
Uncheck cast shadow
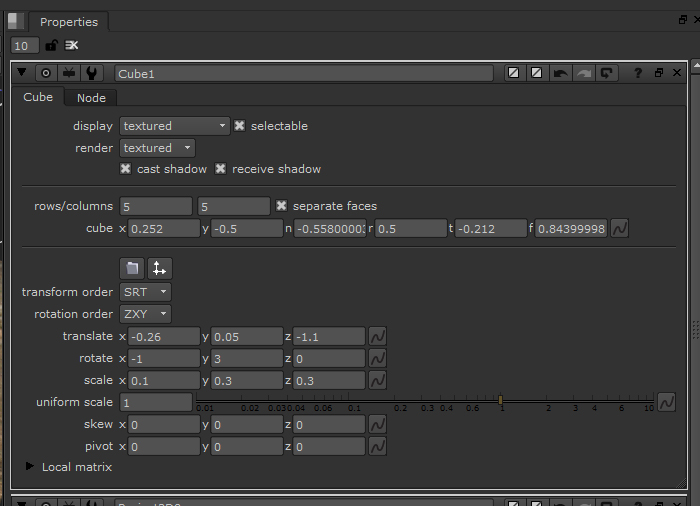tap(126, 169)
